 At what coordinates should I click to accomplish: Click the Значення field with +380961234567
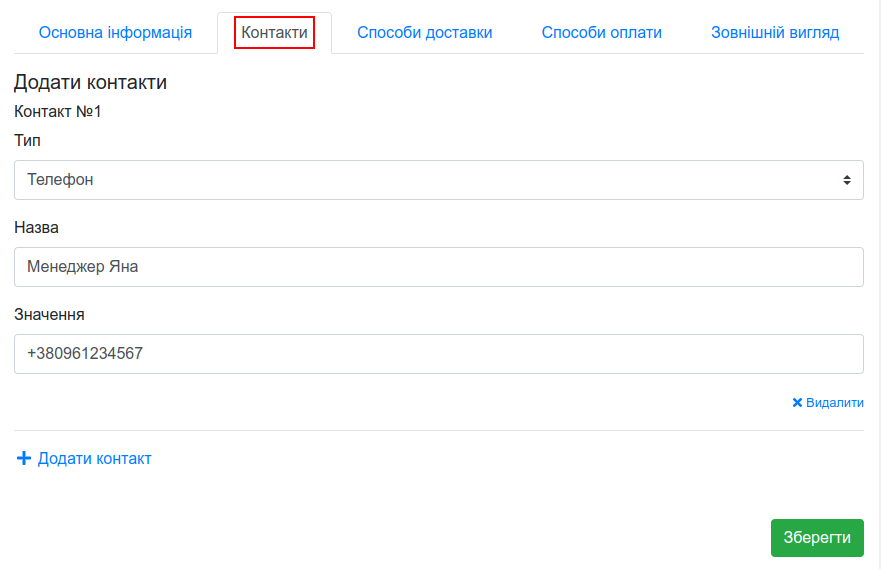[438, 354]
